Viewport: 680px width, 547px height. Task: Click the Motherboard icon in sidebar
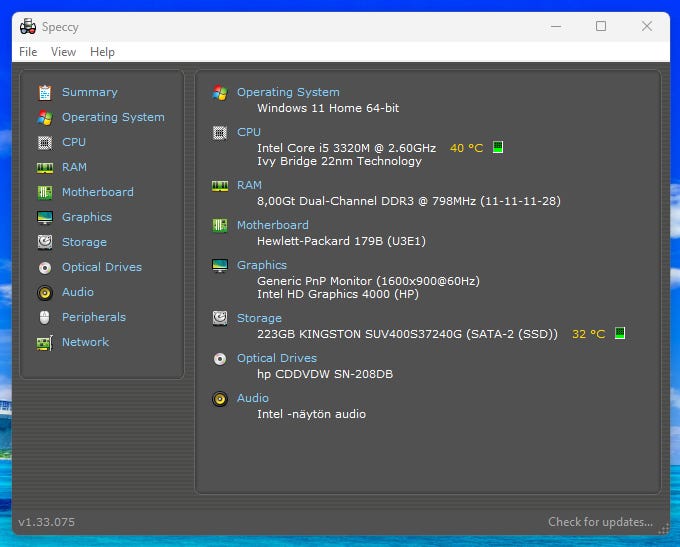coord(45,193)
